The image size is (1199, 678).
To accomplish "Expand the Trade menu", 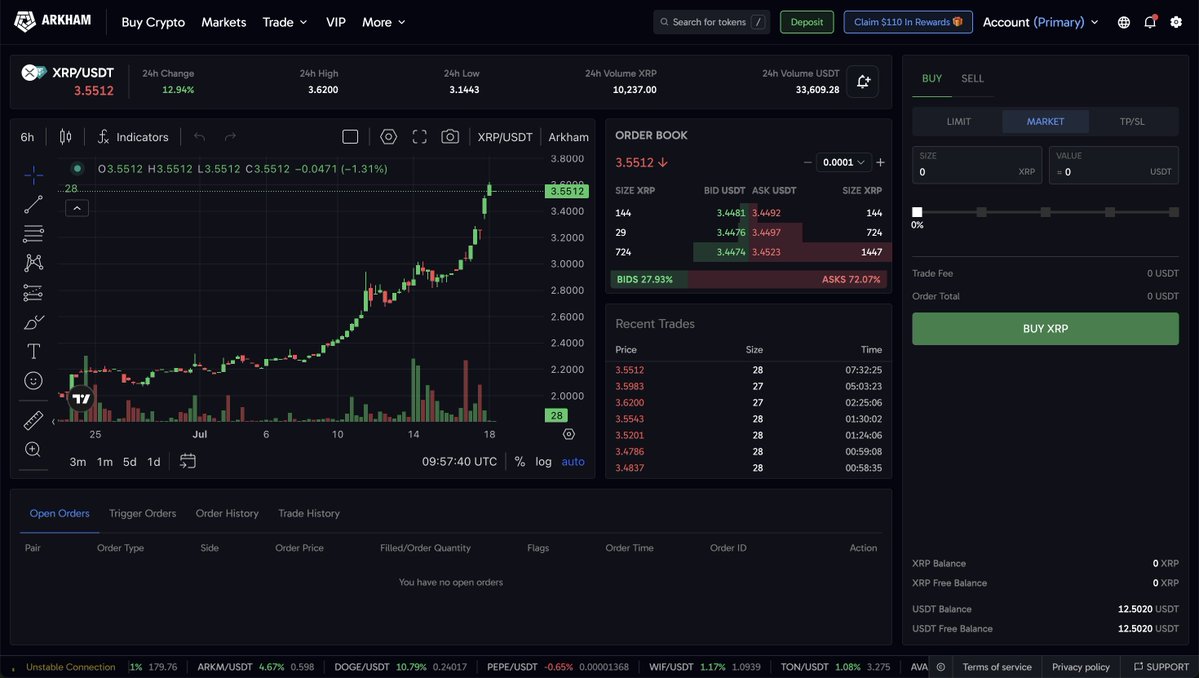I will [284, 22].
